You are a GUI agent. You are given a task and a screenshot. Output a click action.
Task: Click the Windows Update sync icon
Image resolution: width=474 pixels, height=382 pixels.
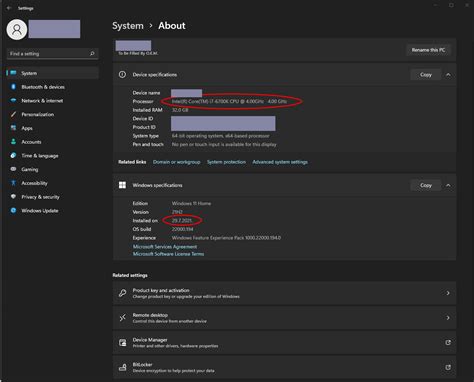tap(13, 210)
